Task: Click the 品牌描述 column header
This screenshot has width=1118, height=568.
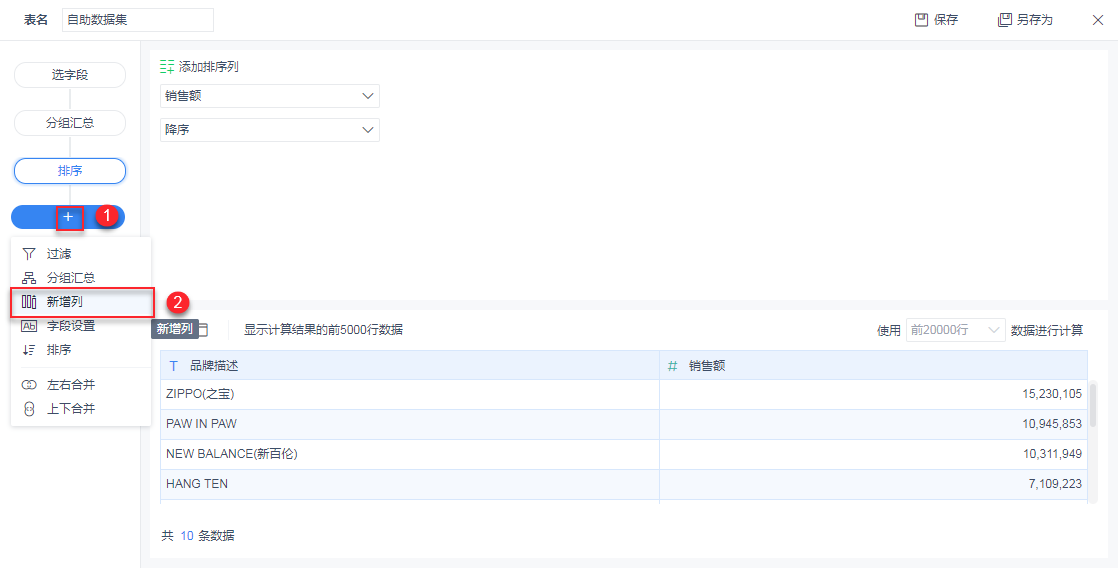Action: [410, 366]
